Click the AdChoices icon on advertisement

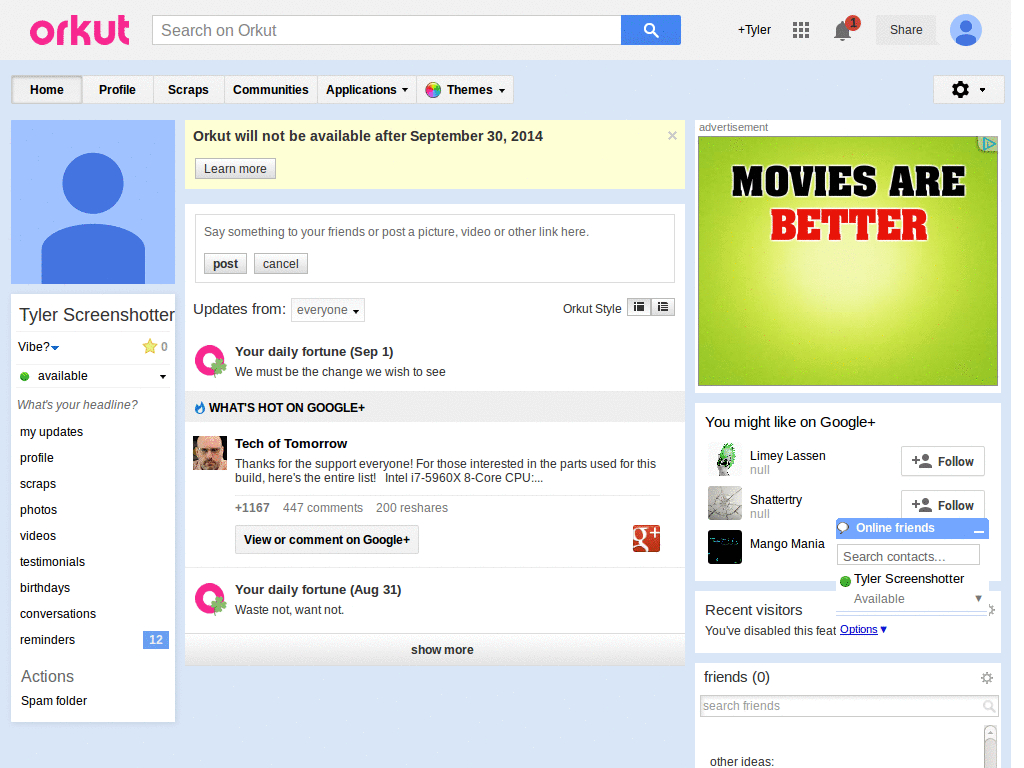pos(988,144)
